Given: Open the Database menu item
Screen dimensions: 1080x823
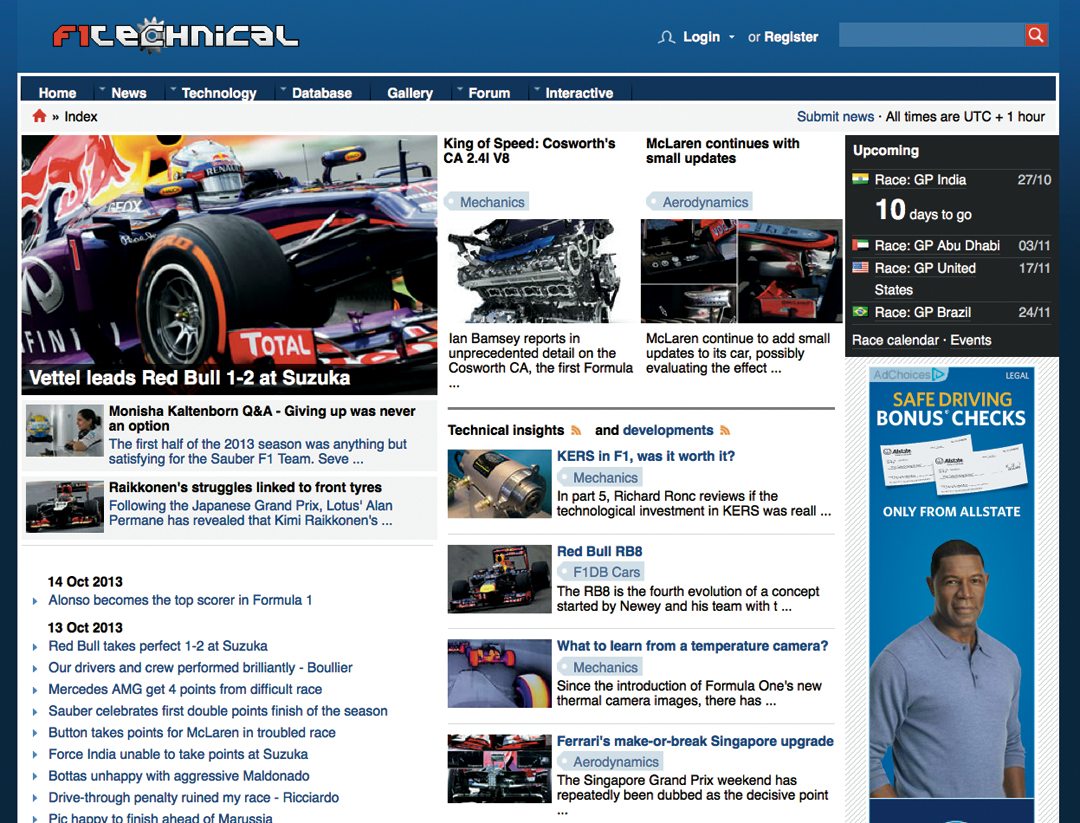Looking at the screenshot, I should [x=322, y=93].
